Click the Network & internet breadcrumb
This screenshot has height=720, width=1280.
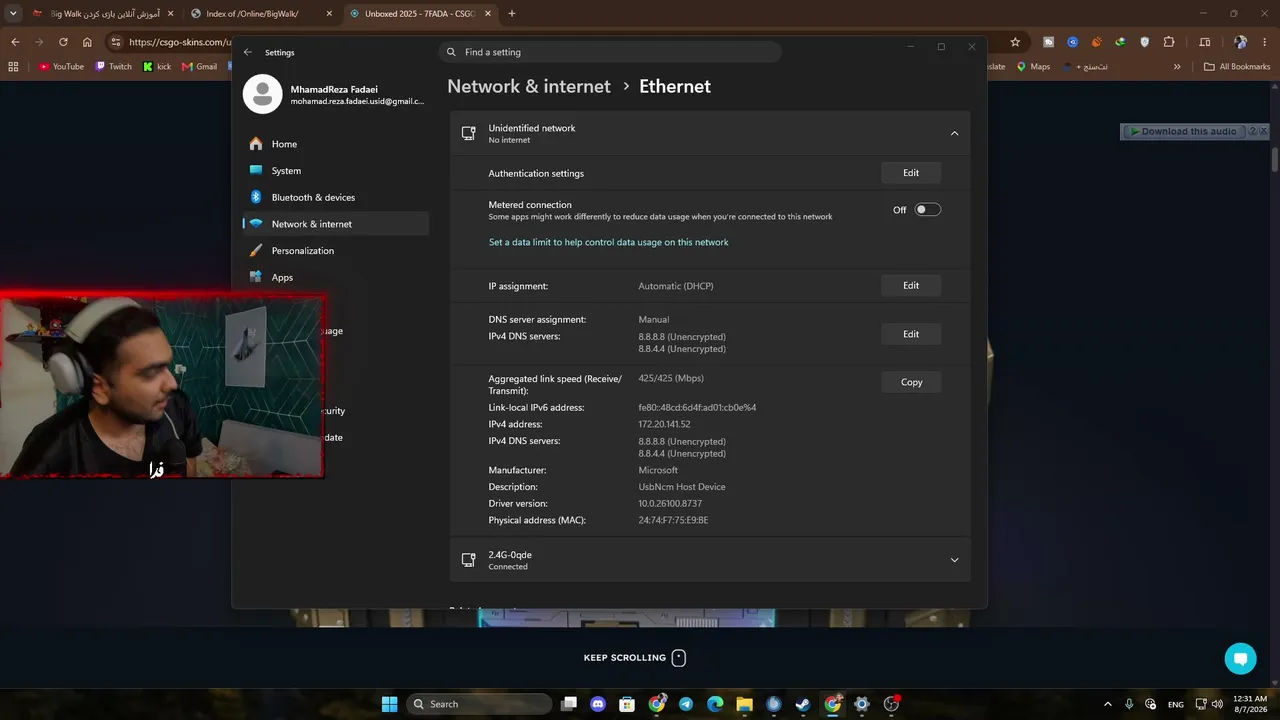(529, 86)
